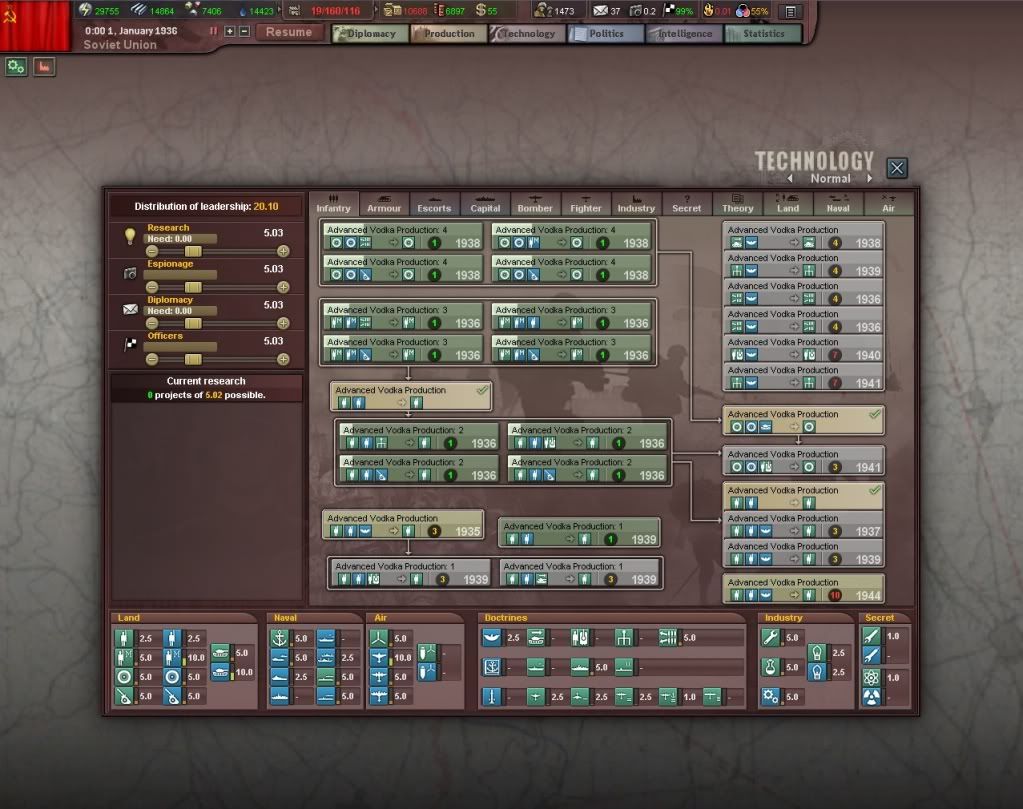This screenshot has width=1023, height=809.
Task: Open the menu icon at top right
Action: click(790, 12)
